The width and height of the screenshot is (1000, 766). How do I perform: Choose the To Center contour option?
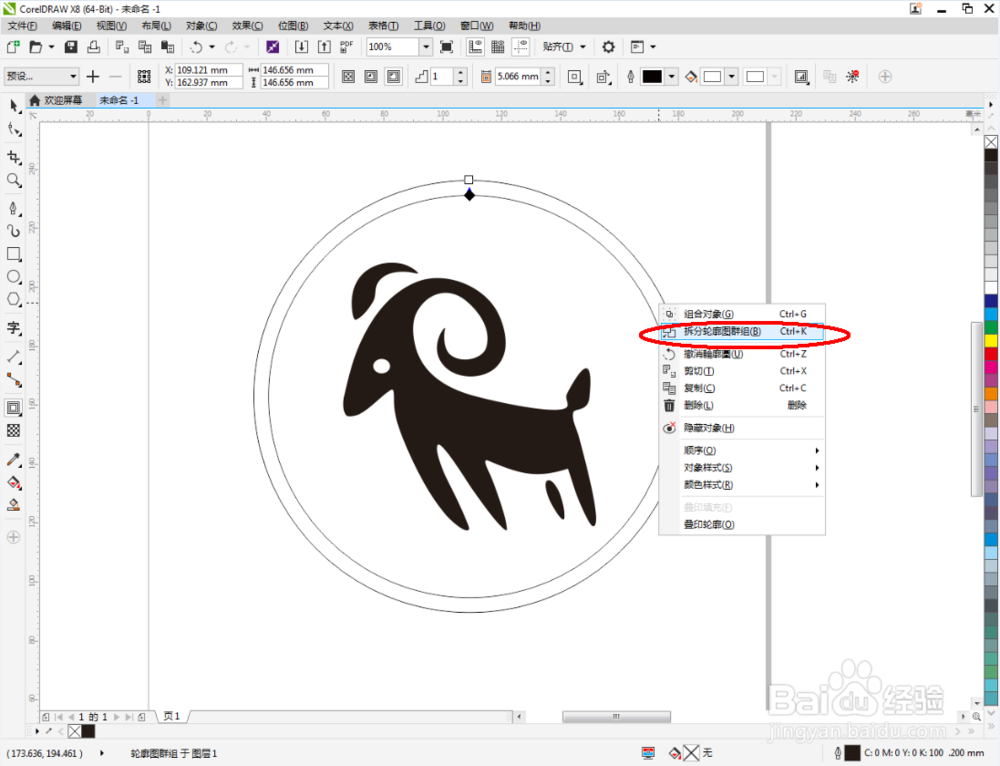[348, 77]
